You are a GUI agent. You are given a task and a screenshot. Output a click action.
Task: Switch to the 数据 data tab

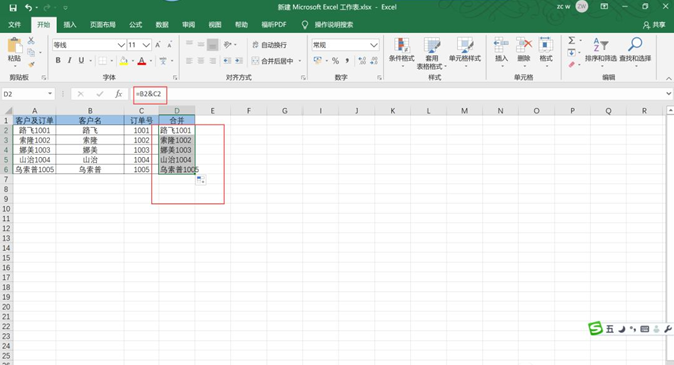pos(162,25)
